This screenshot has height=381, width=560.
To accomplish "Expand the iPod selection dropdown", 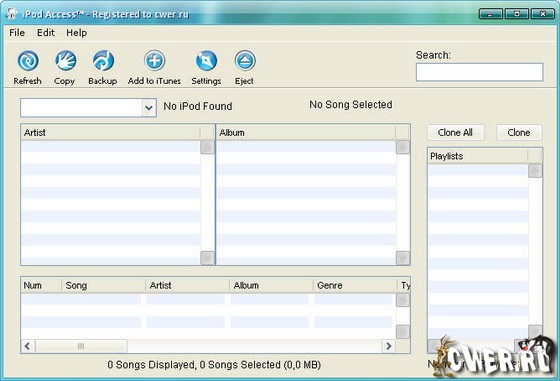I will click(x=149, y=107).
